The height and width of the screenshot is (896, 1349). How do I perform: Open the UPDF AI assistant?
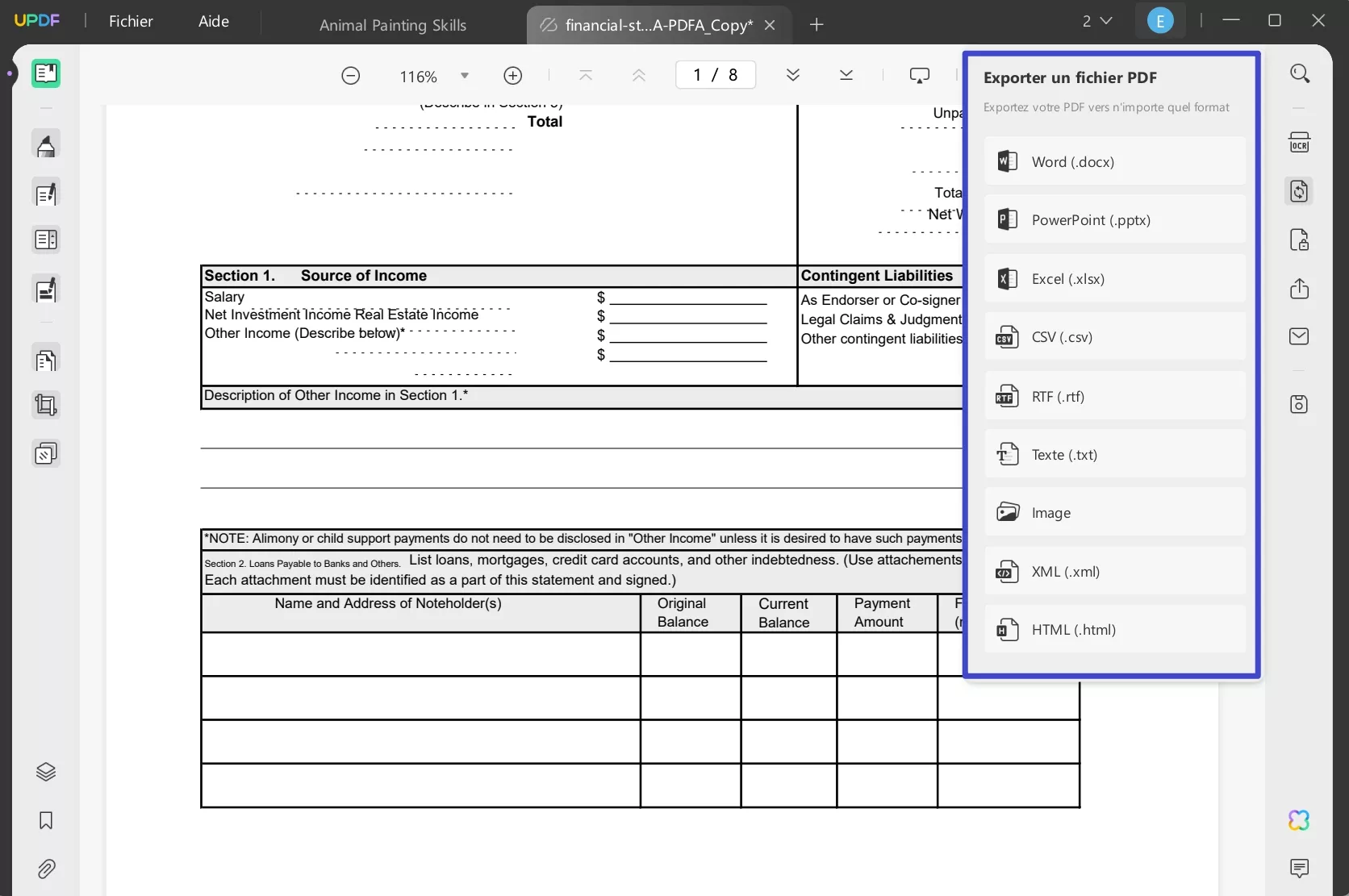(x=1300, y=820)
